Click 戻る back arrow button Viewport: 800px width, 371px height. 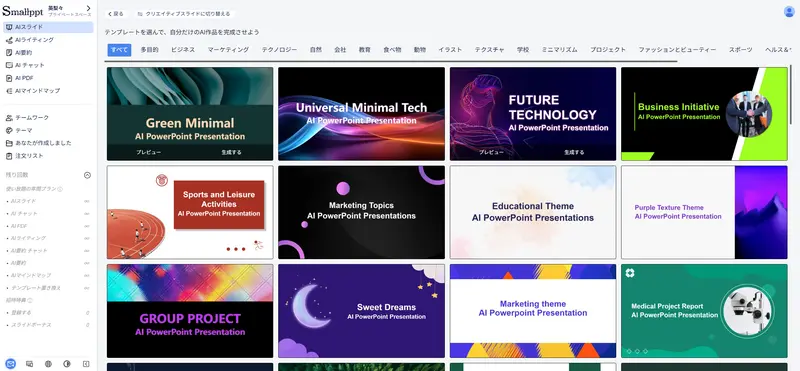point(116,14)
